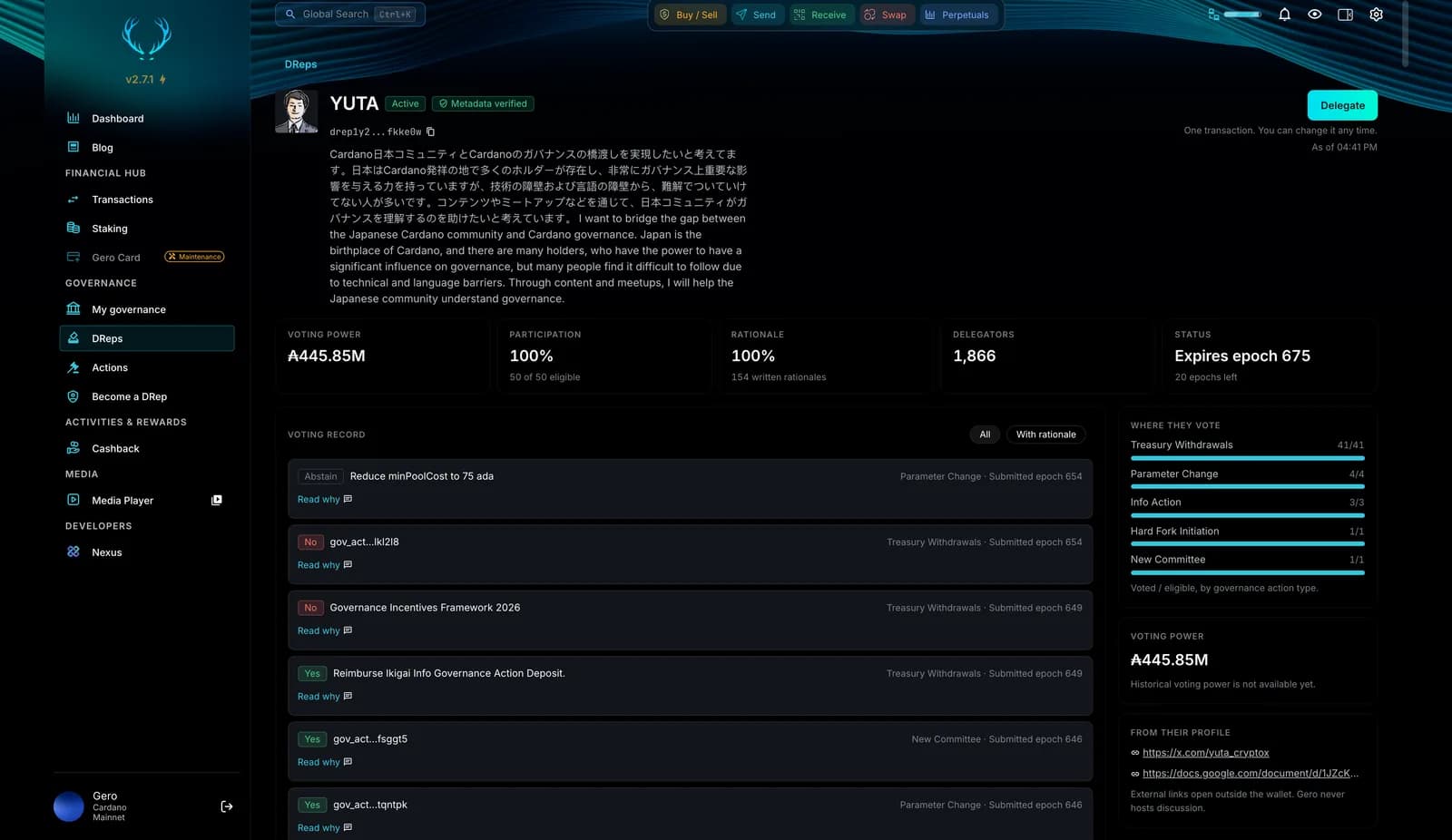Image resolution: width=1452 pixels, height=840 pixels.
Task: Select the Reduce minPoolCost to 75 ada title
Action: 422,476
